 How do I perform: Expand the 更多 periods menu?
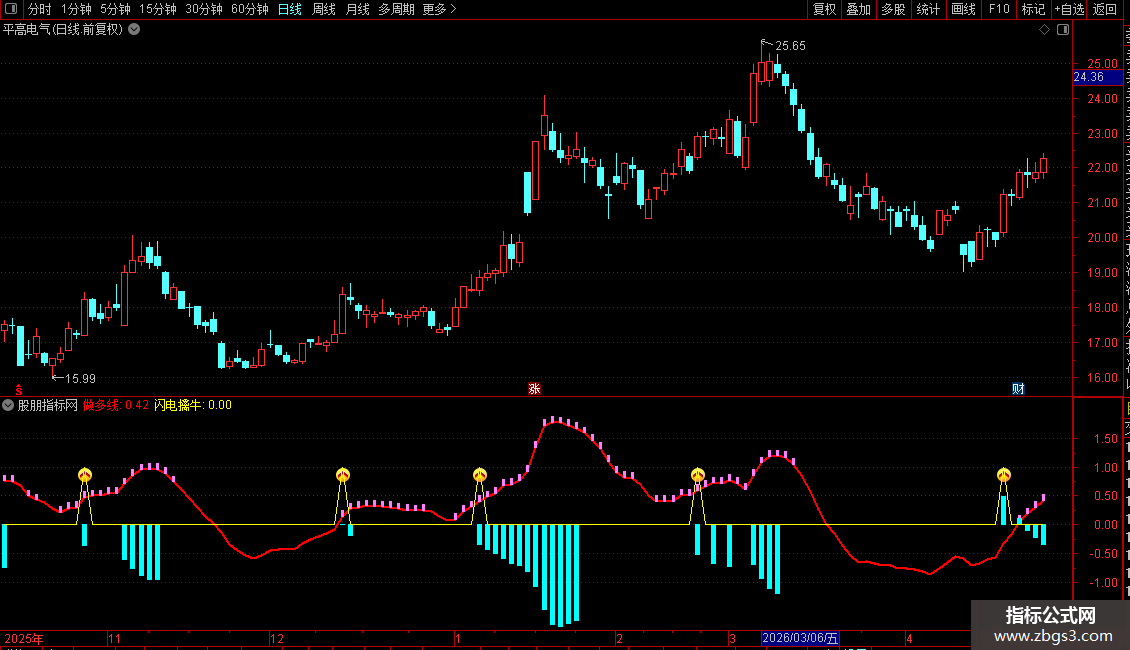pyautogui.click(x=439, y=9)
